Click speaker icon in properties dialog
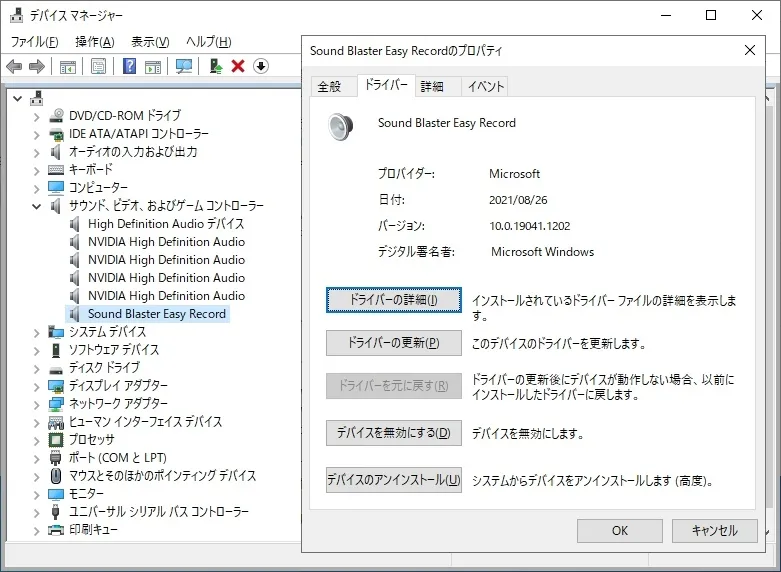Viewport: 781px width, 572px height. point(341,126)
